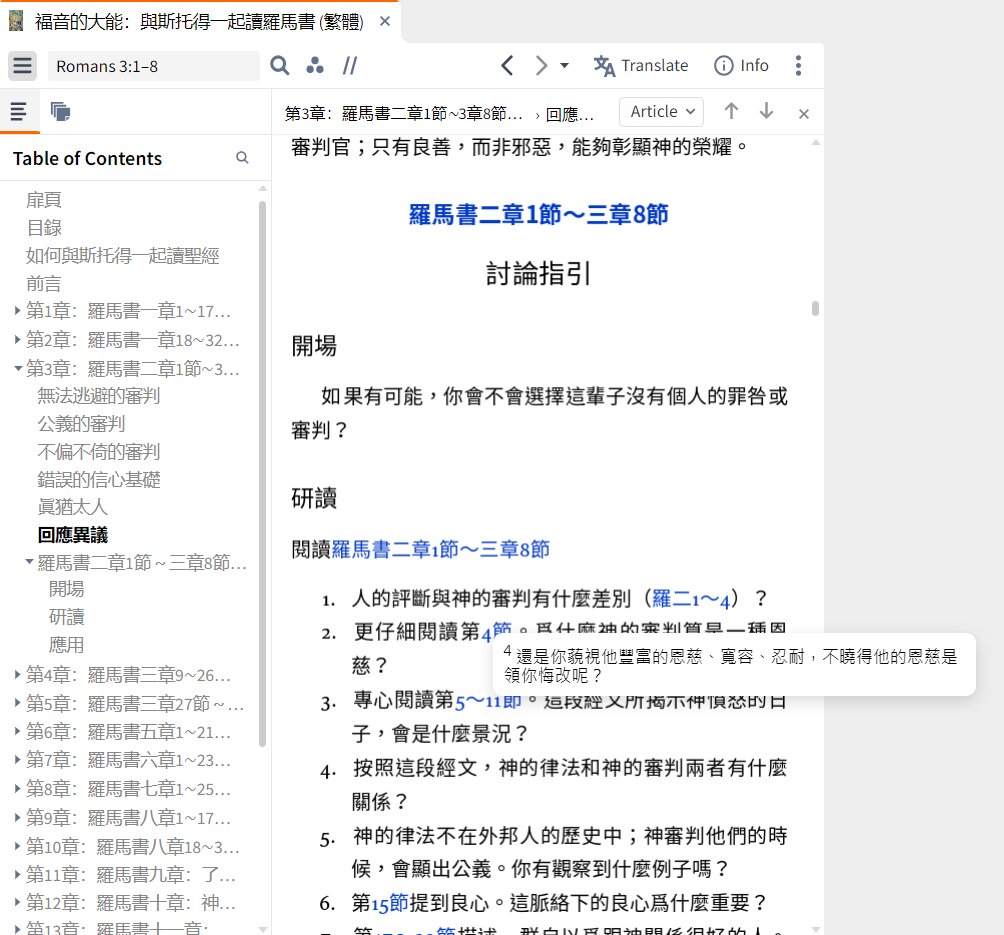Toggle the parallel resources slashes icon

(x=350, y=65)
